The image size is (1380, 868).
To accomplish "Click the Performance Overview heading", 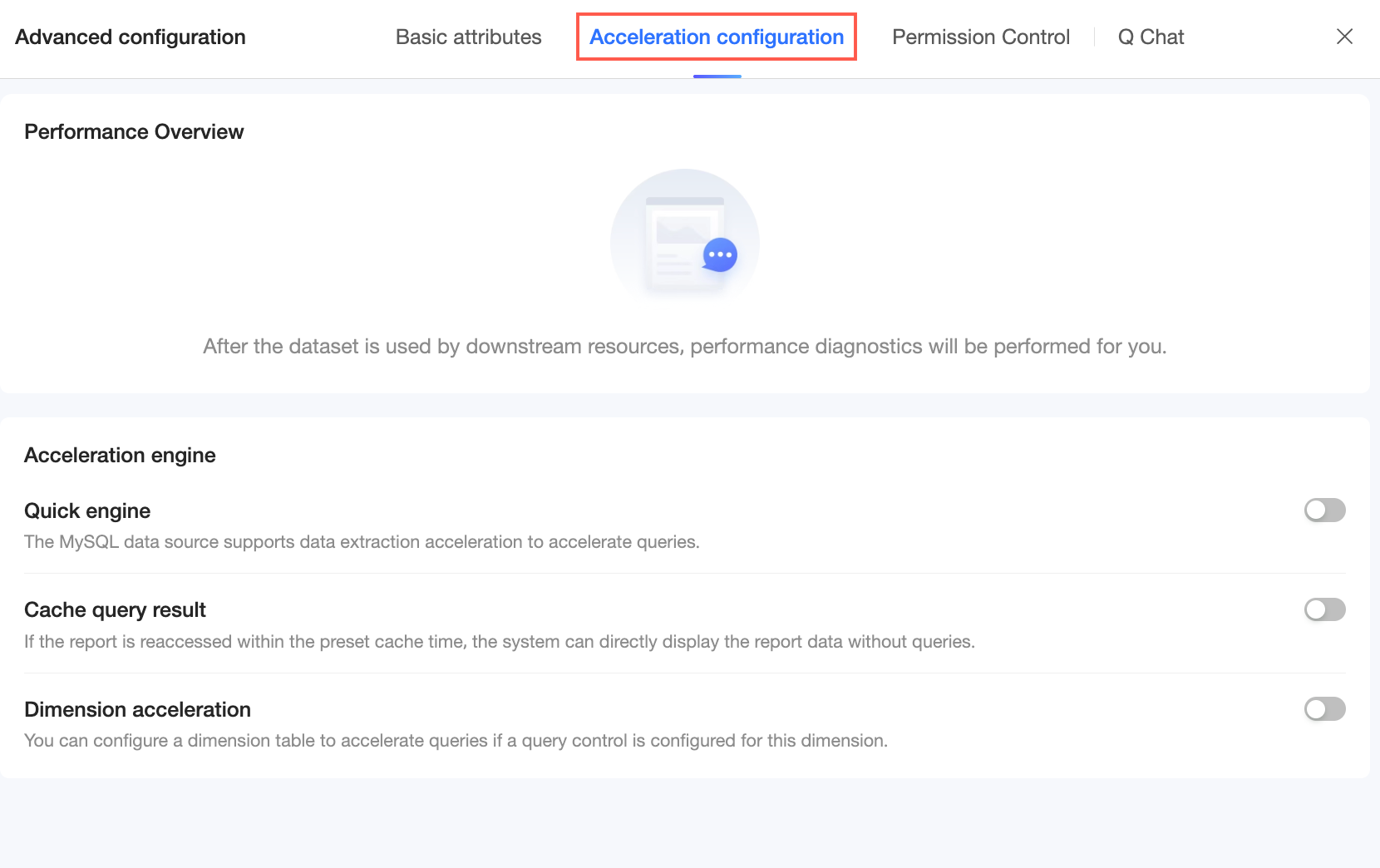I will pos(134,132).
